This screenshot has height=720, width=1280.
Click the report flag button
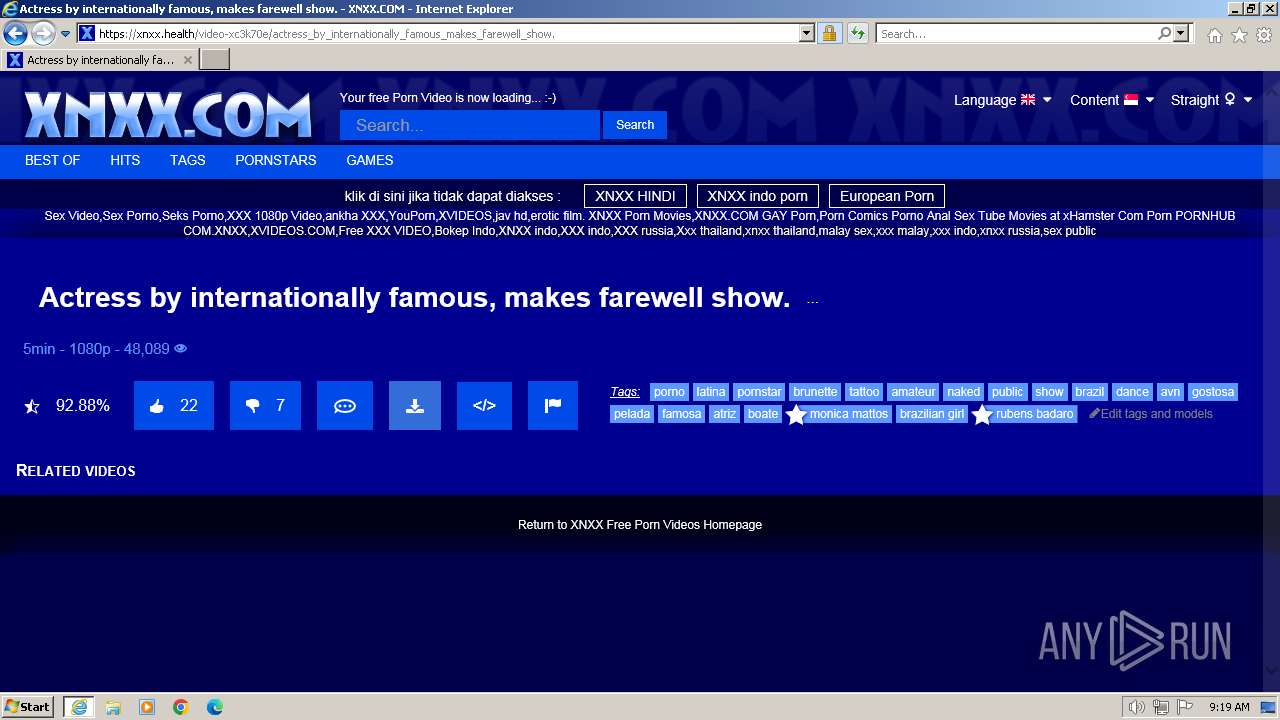[553, 406]
